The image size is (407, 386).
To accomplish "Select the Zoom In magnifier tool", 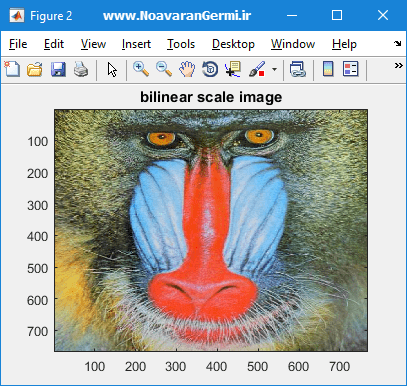I will (141, 69).
